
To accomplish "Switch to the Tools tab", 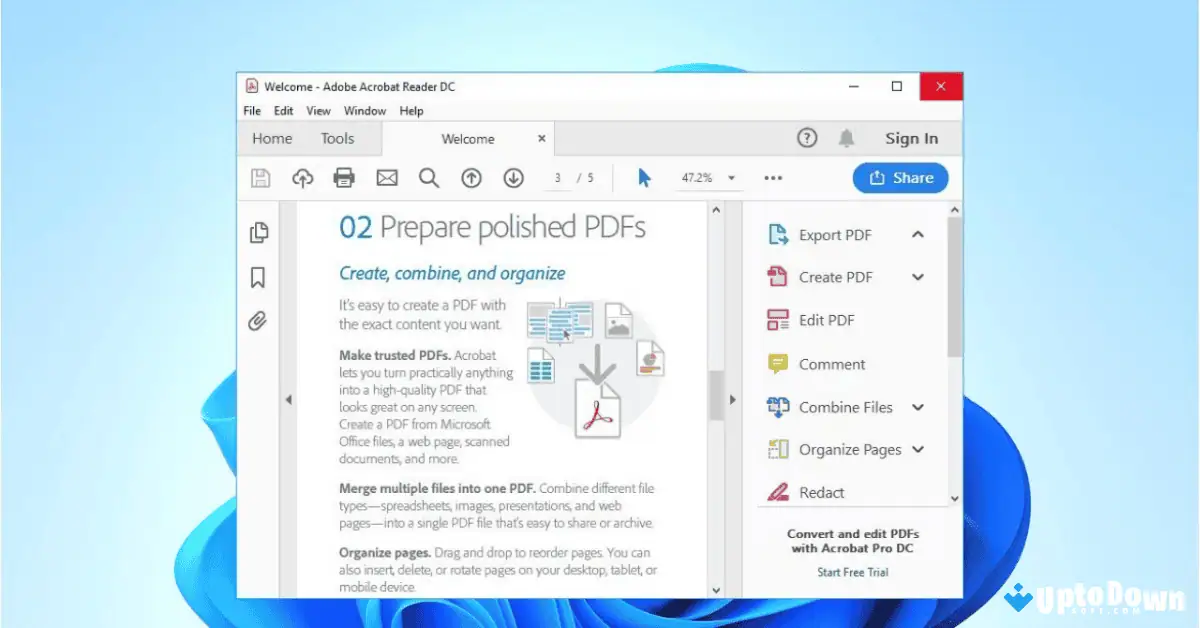I will coord(338,138).
